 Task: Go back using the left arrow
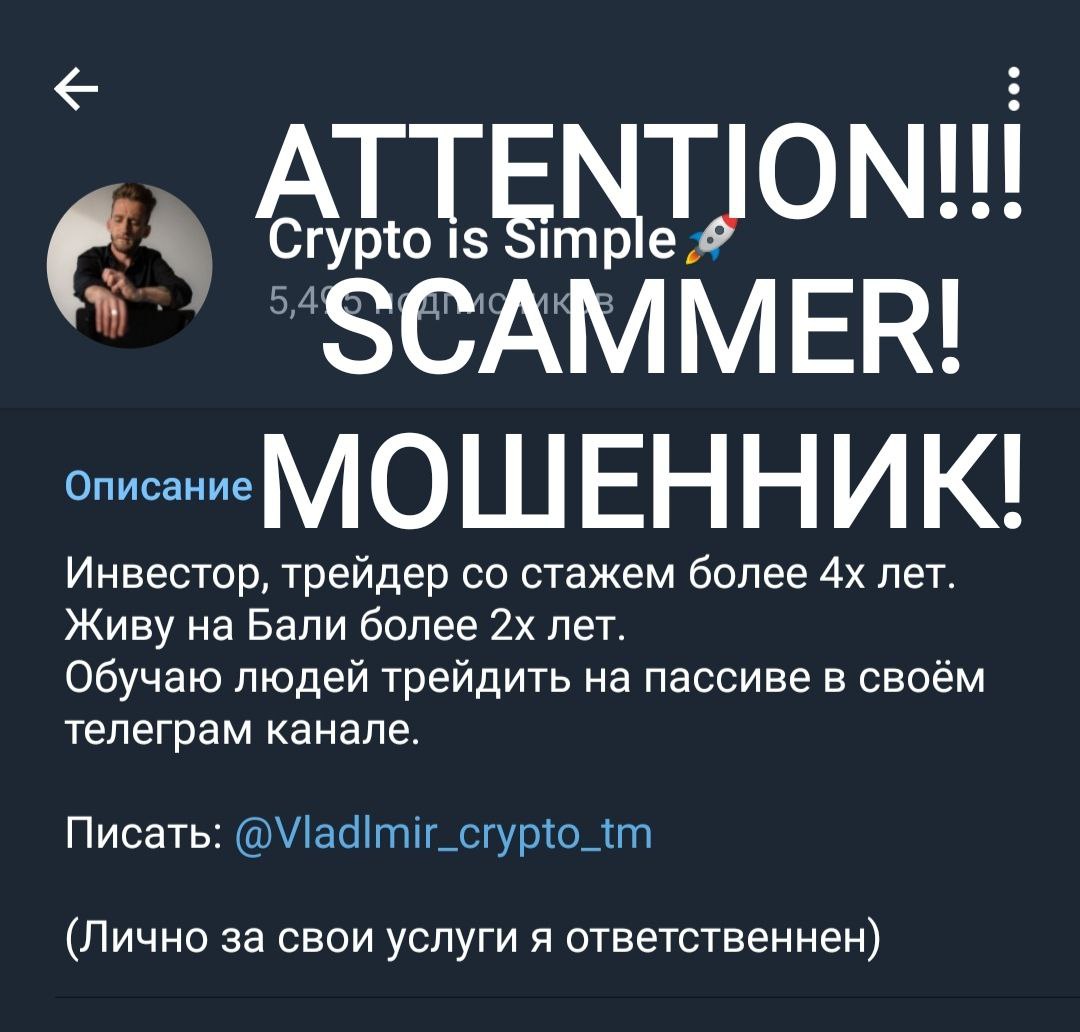(x=76, y=92)
